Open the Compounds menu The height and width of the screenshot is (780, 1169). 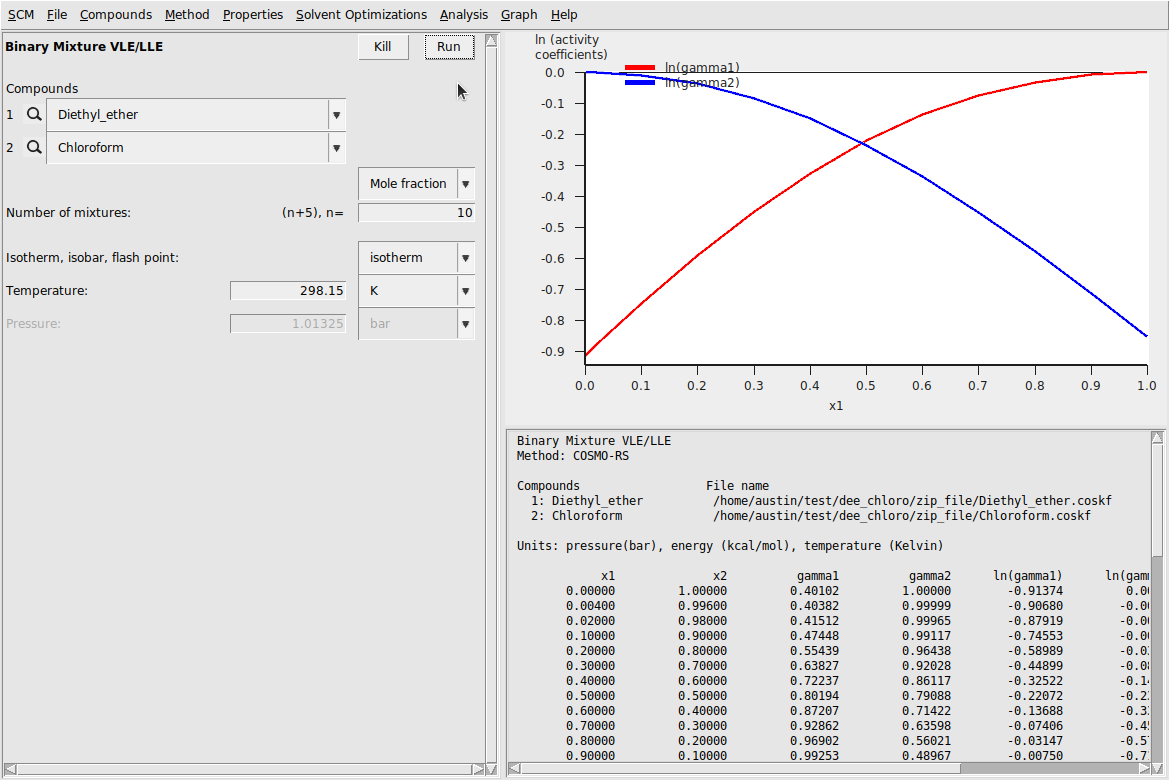click(116, 14)
